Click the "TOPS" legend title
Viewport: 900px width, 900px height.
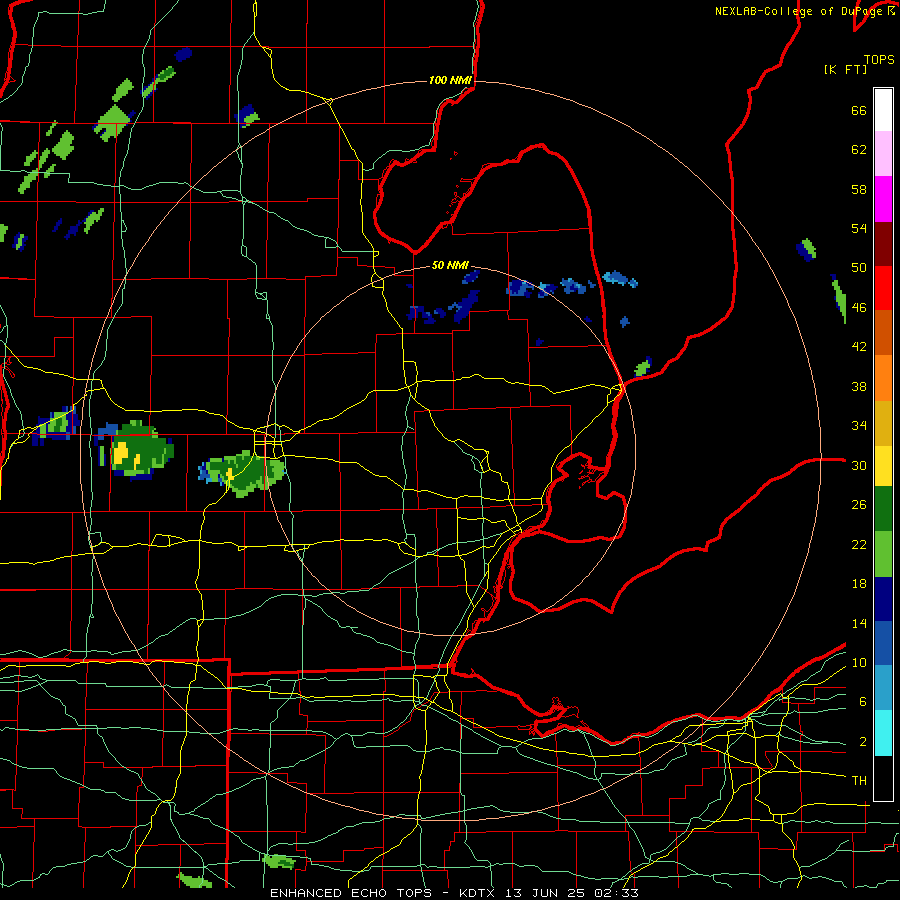click(x=879, y=60)
